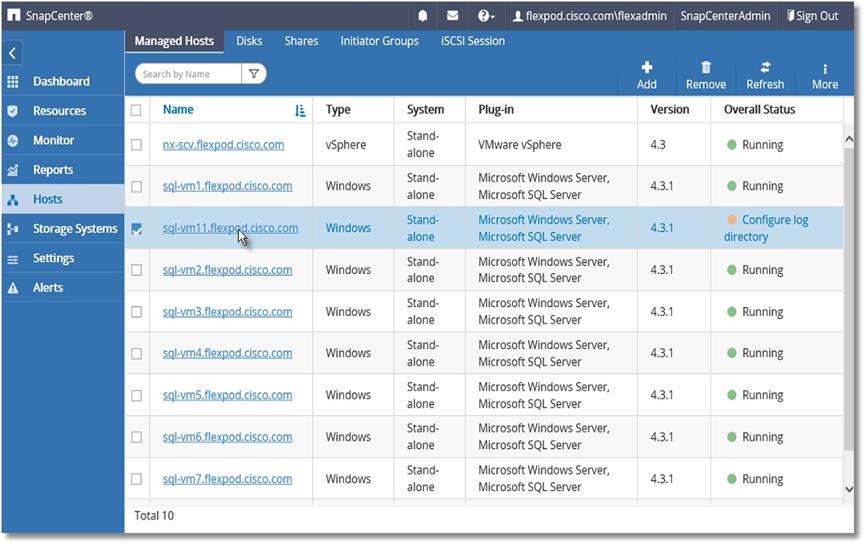Switch to the Initiator Groups tab
Screen dimensions: 865x544
pos(380,41)
